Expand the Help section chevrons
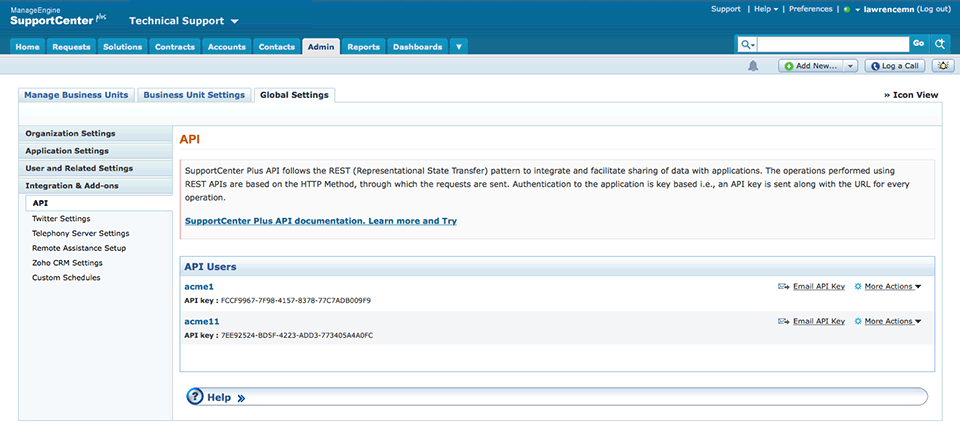The image size is (960, 431). [241, 398]
